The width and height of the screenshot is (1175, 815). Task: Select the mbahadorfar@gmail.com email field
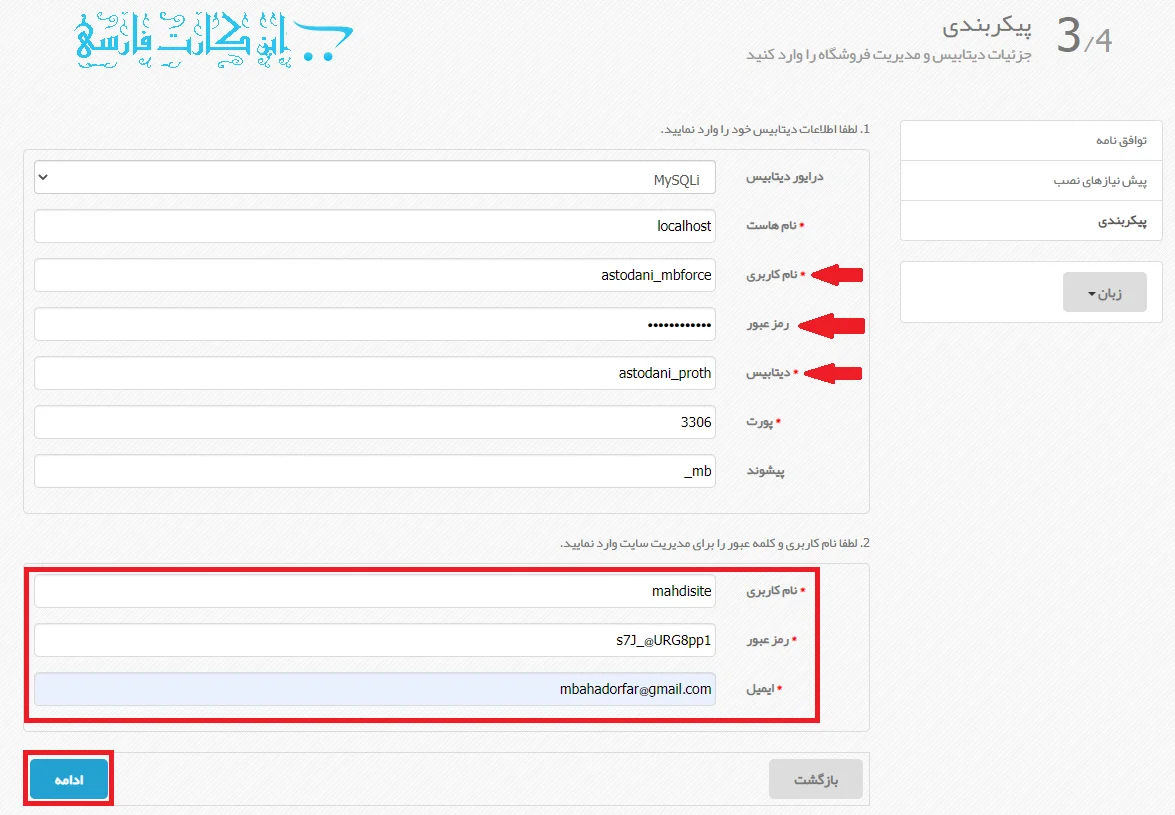click(375, 689)
